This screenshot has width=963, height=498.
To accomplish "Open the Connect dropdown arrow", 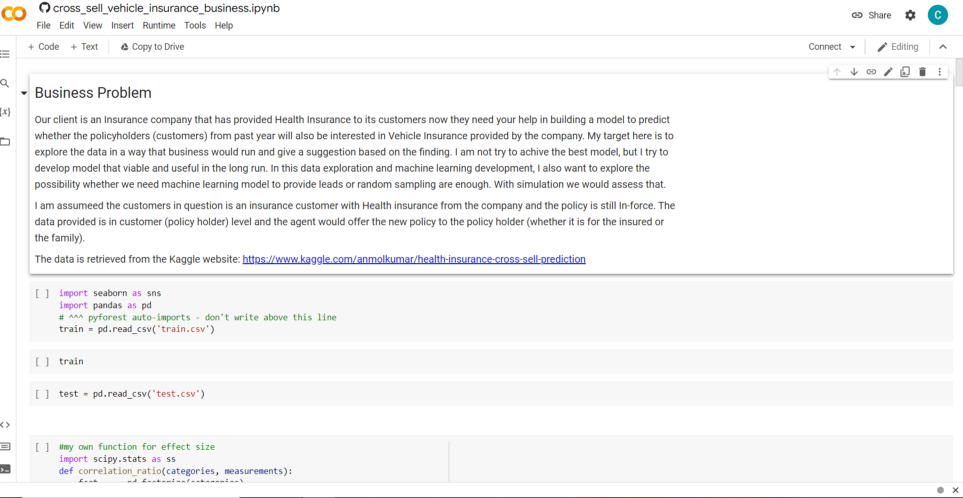I will [x=852, y=47].
